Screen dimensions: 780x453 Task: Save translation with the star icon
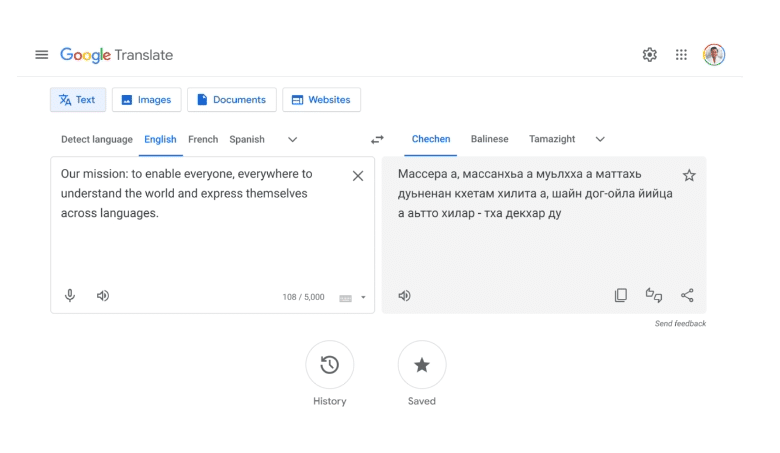click(689, 175)
